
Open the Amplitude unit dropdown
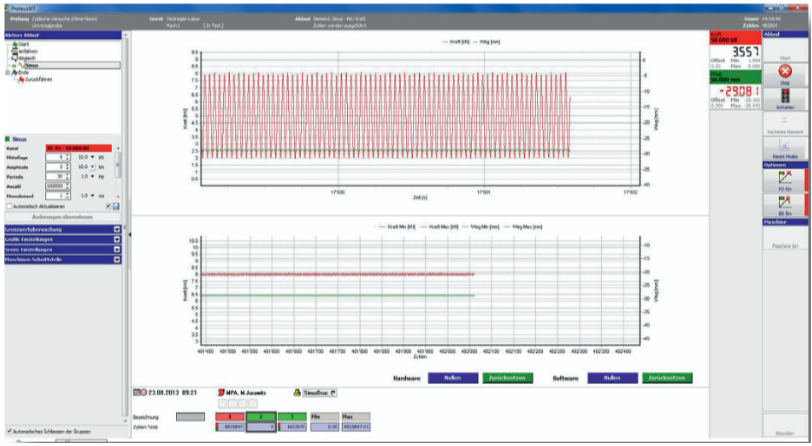(x=92, y=166)
